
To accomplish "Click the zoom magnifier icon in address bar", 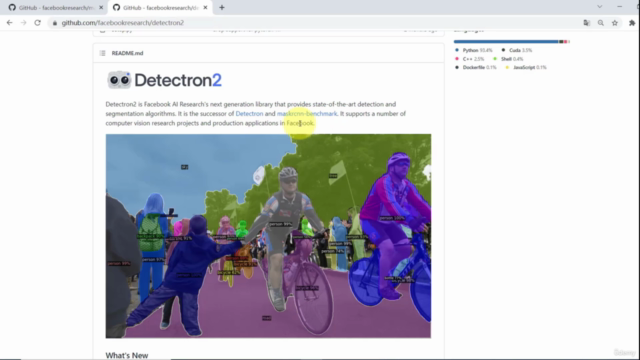I will [601, 23].
